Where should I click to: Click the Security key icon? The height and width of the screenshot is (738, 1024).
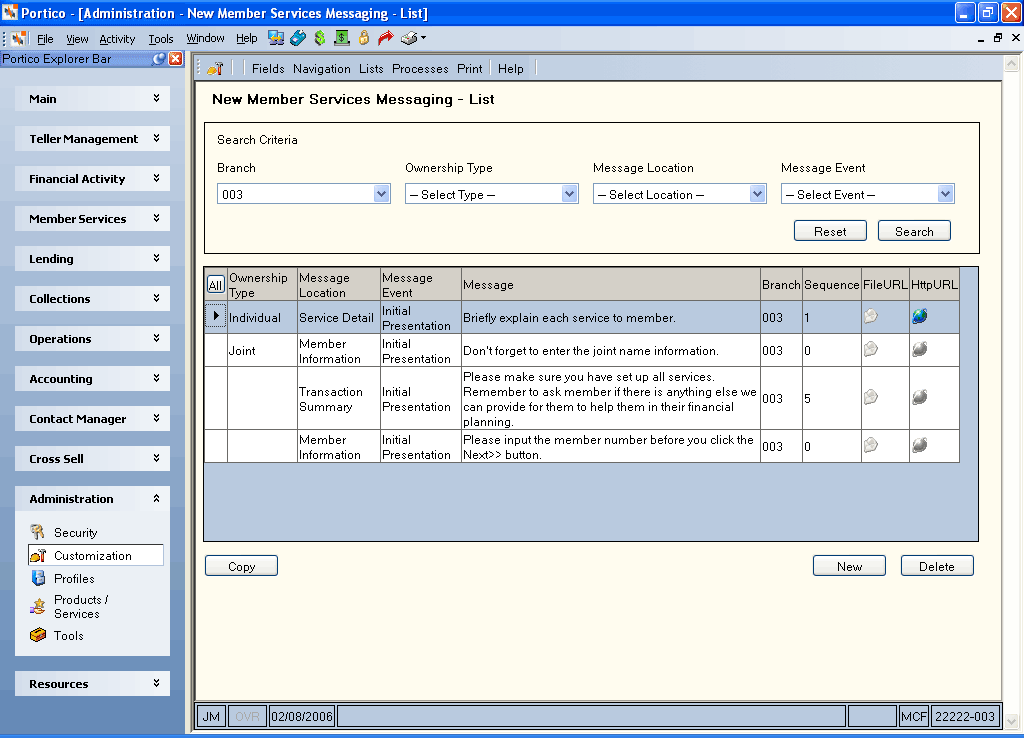click(x=38, y=532)
